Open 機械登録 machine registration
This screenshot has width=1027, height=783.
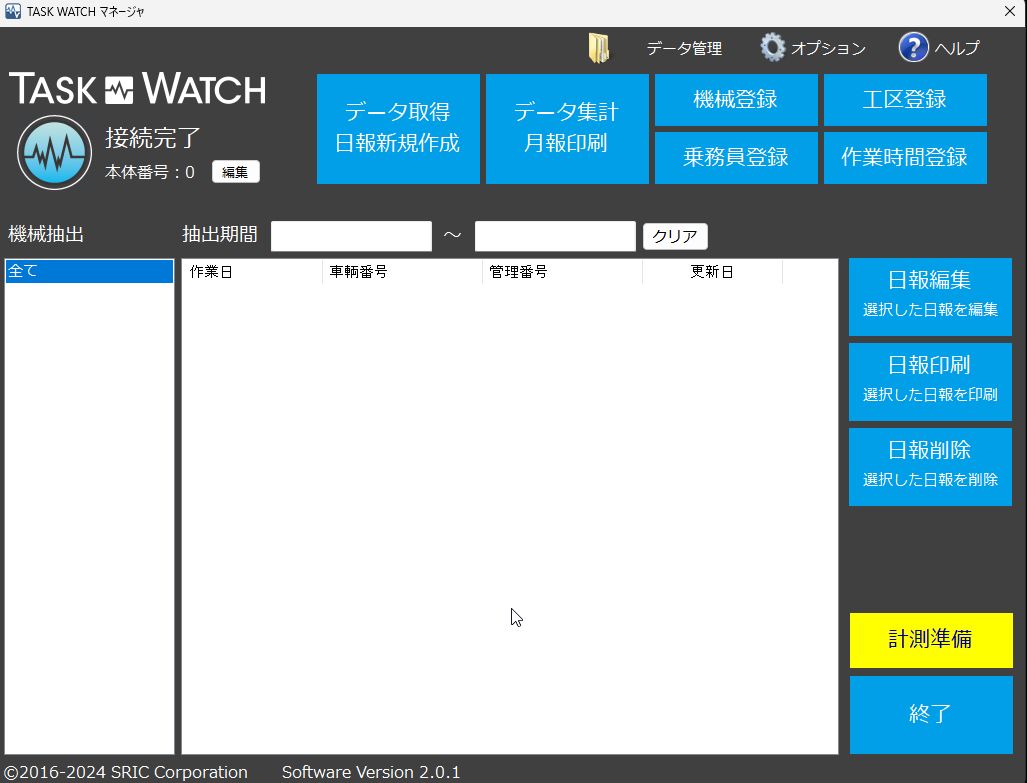tap(735, 100)
